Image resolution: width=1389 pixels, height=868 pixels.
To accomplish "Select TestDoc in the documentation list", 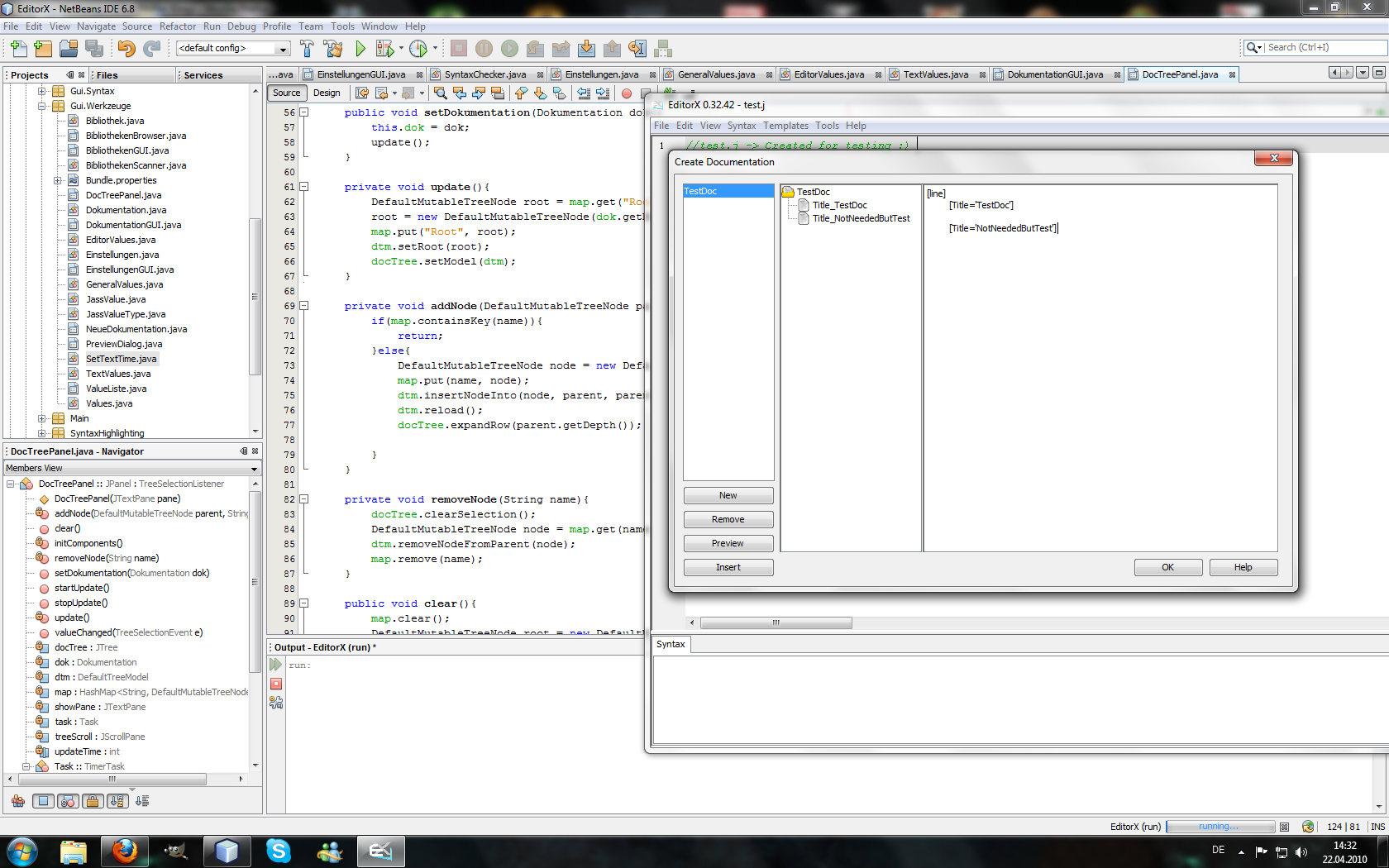I will click(728, 191).
